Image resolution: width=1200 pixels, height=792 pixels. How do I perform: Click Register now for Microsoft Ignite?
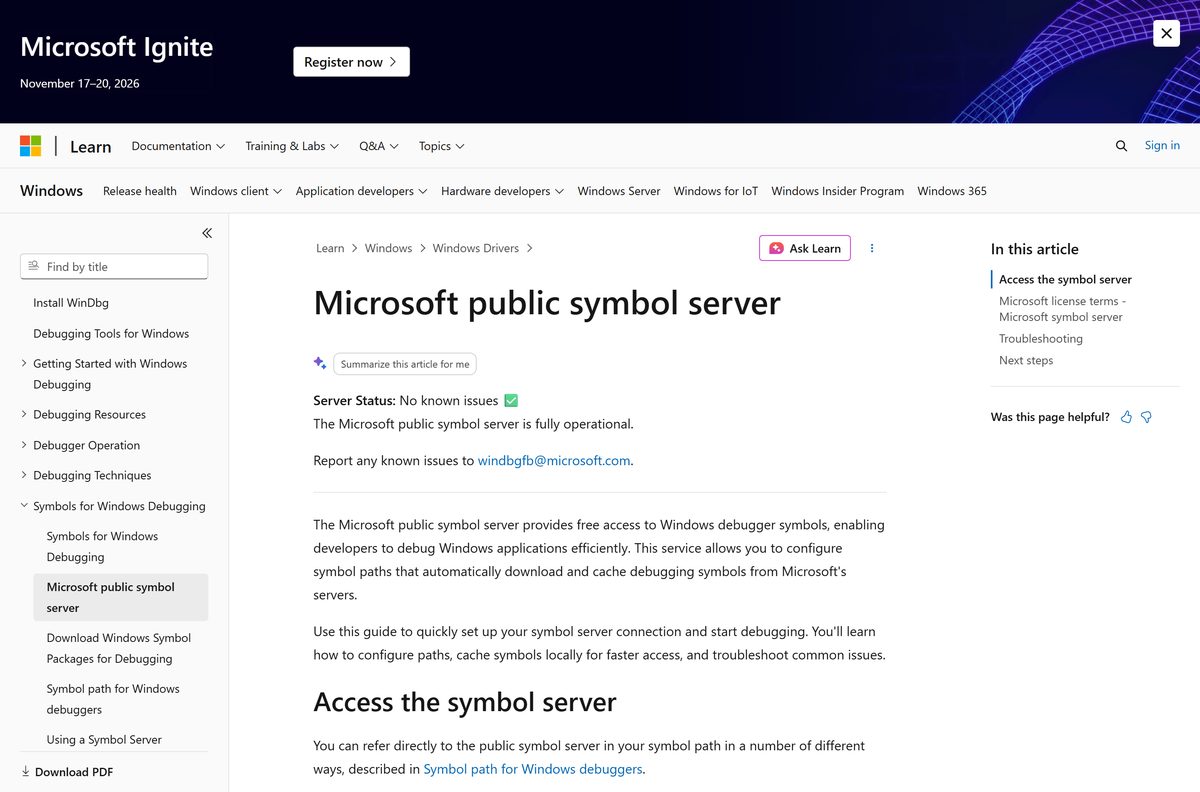(351, 62)
